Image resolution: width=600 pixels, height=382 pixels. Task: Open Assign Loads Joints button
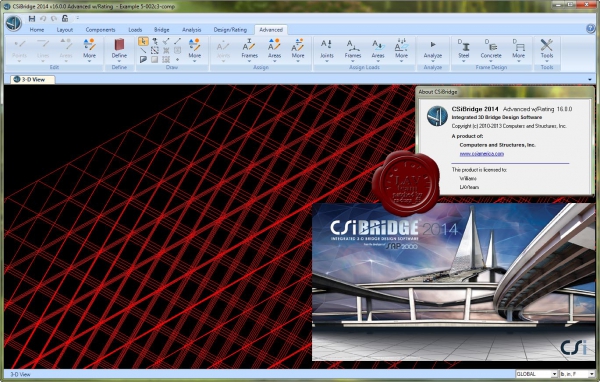tap(326, 49)
